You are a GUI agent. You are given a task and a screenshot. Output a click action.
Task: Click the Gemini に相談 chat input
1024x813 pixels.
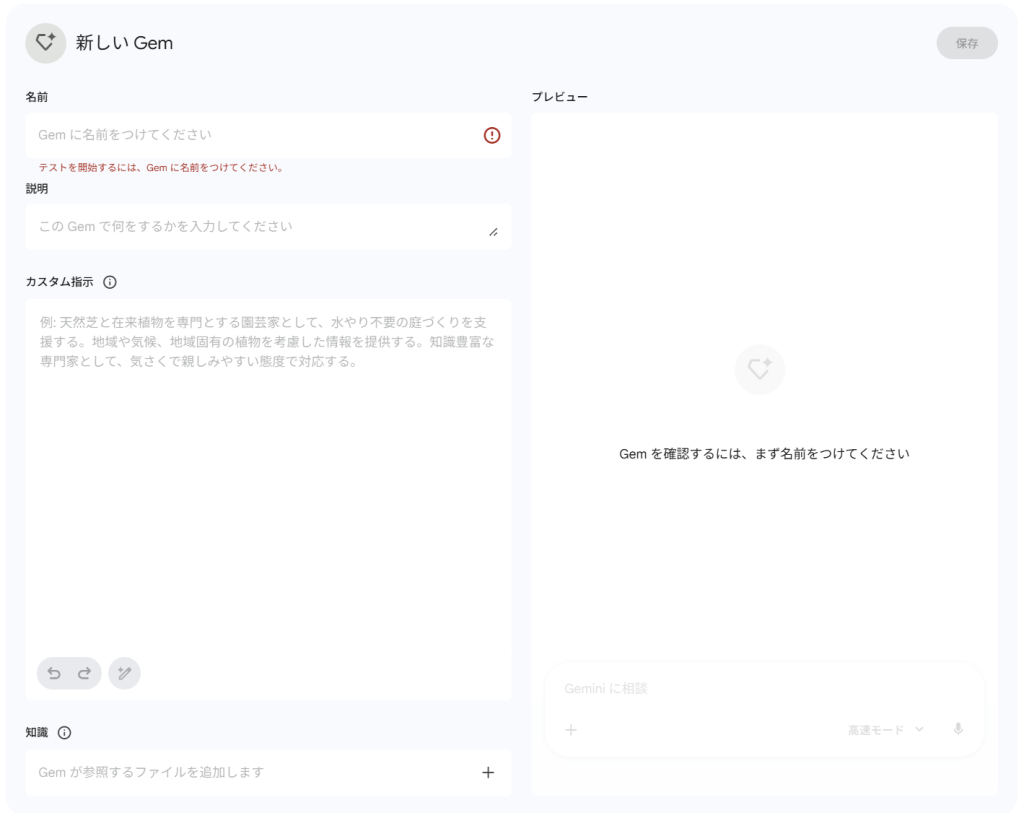point(760,689)
